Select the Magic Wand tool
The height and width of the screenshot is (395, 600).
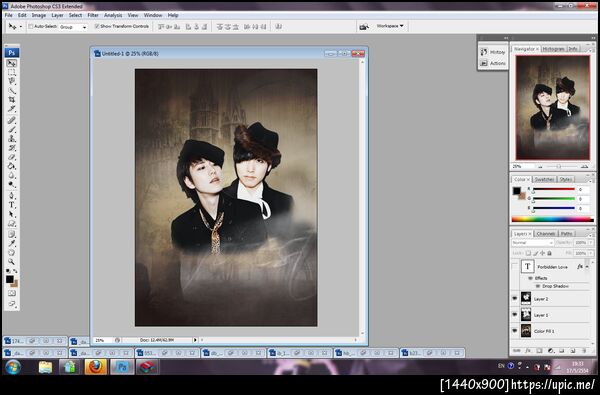coord(11,90)
